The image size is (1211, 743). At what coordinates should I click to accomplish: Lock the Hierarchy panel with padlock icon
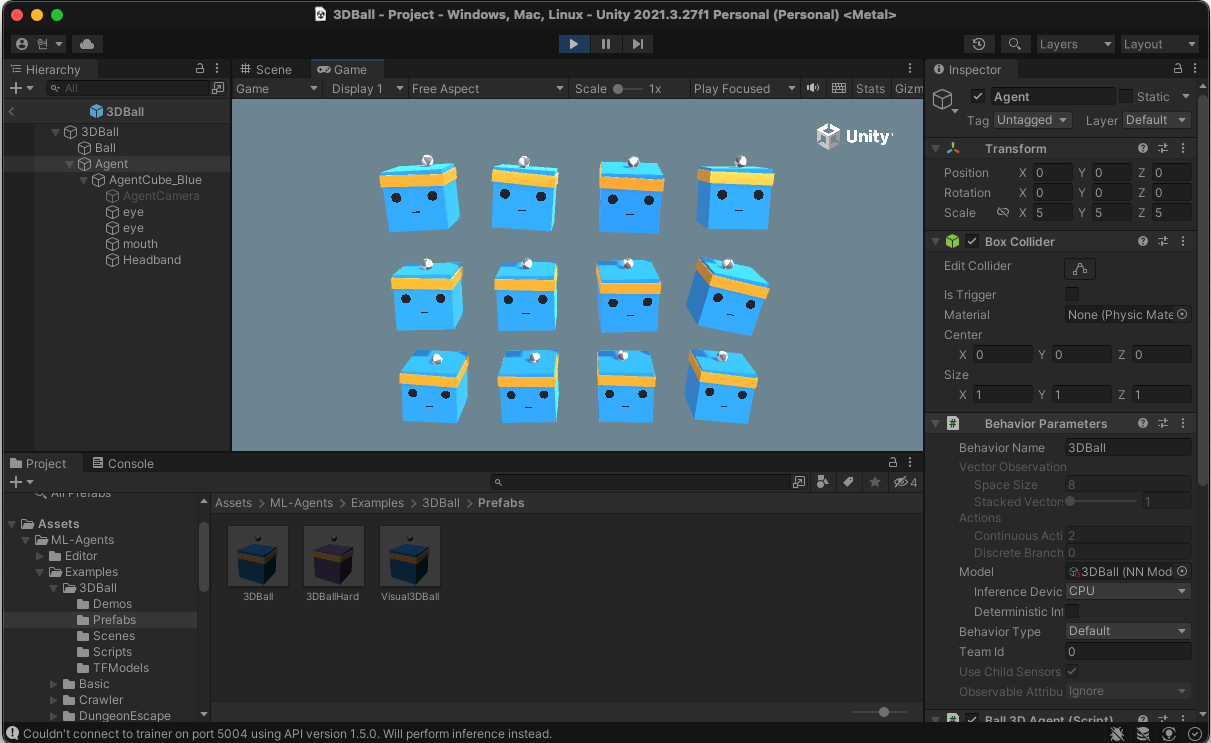click(200, 69)
